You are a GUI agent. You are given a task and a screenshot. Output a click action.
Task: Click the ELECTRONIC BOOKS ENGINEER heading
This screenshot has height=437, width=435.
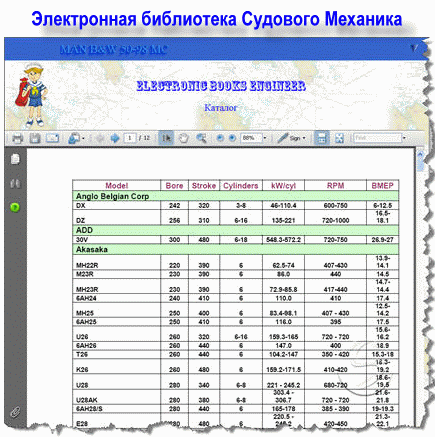(221, 86)
